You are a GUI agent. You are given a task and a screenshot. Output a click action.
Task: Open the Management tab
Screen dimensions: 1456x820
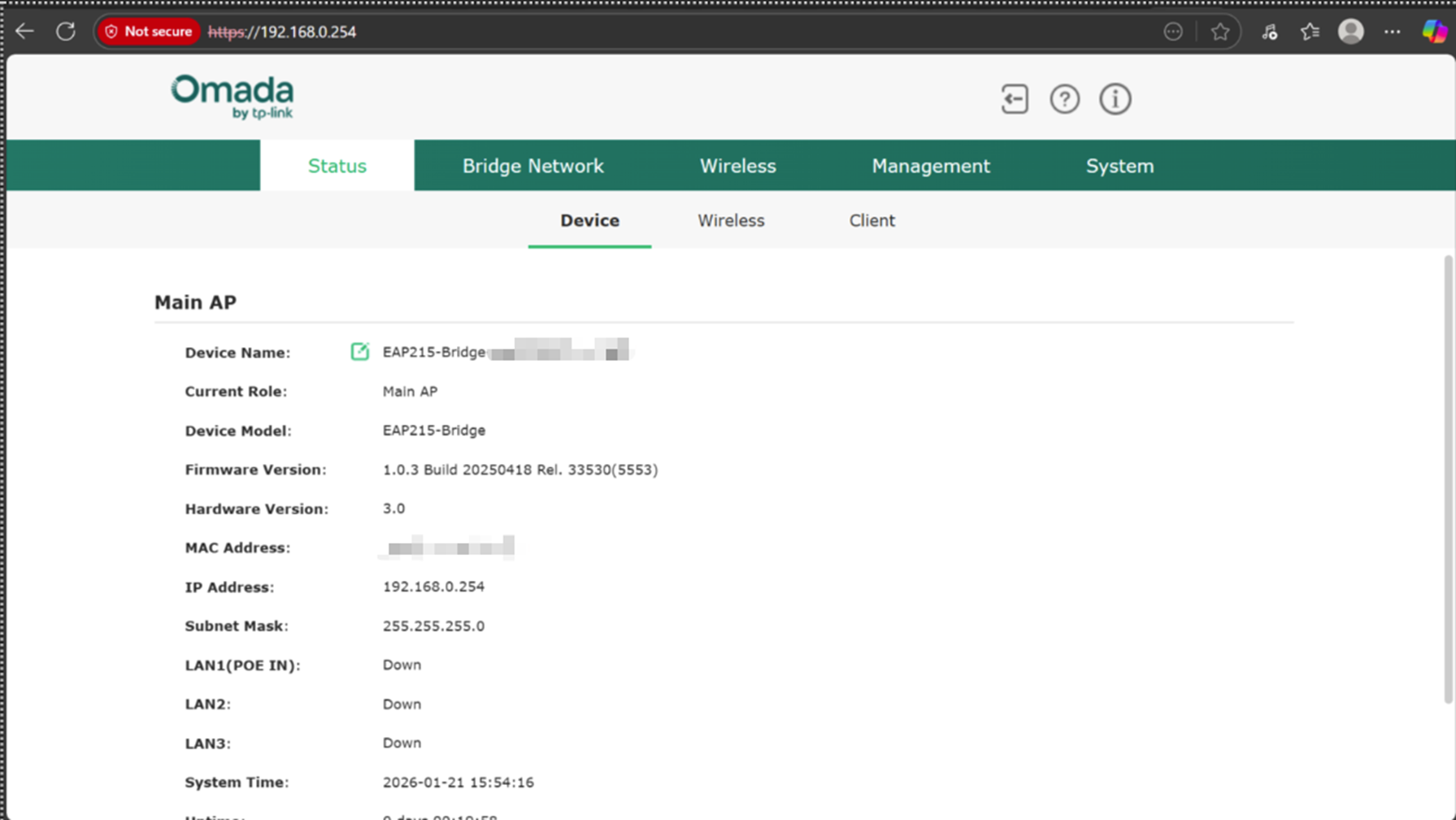(x=930, y=165)
